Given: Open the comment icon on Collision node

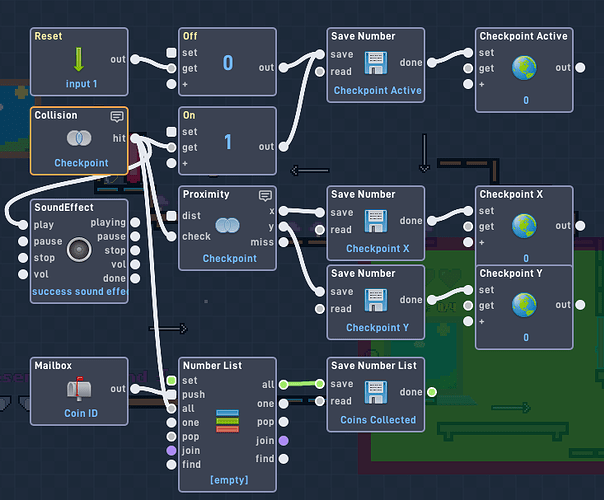Looking at the screenshot, I should tap(117, 116).
